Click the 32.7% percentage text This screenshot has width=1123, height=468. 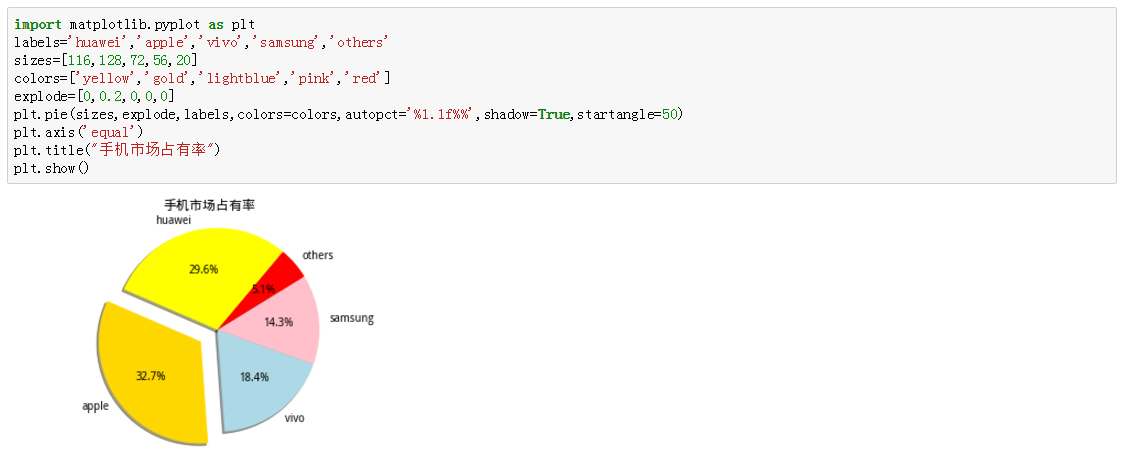click(150, 376)
